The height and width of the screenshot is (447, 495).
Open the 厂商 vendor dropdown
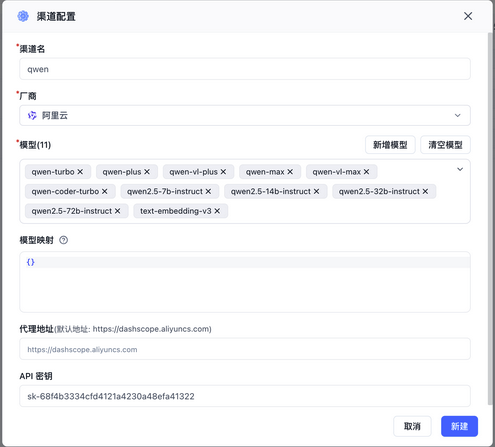[457, 115]
